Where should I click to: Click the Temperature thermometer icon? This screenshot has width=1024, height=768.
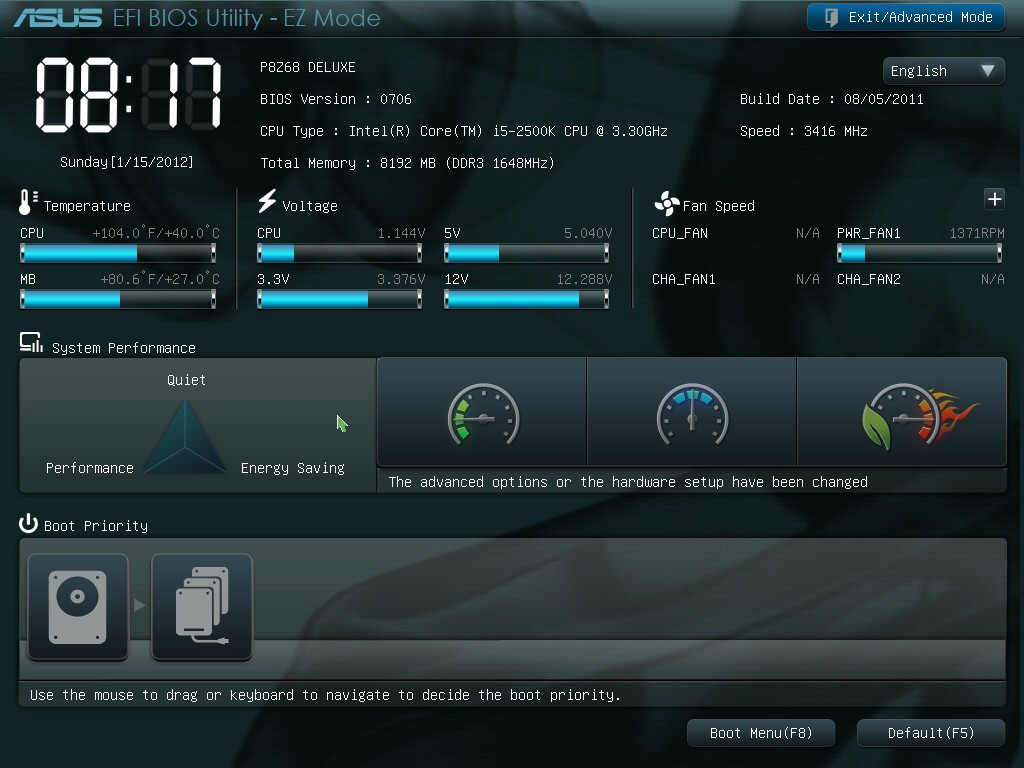[x=27, y=202]
